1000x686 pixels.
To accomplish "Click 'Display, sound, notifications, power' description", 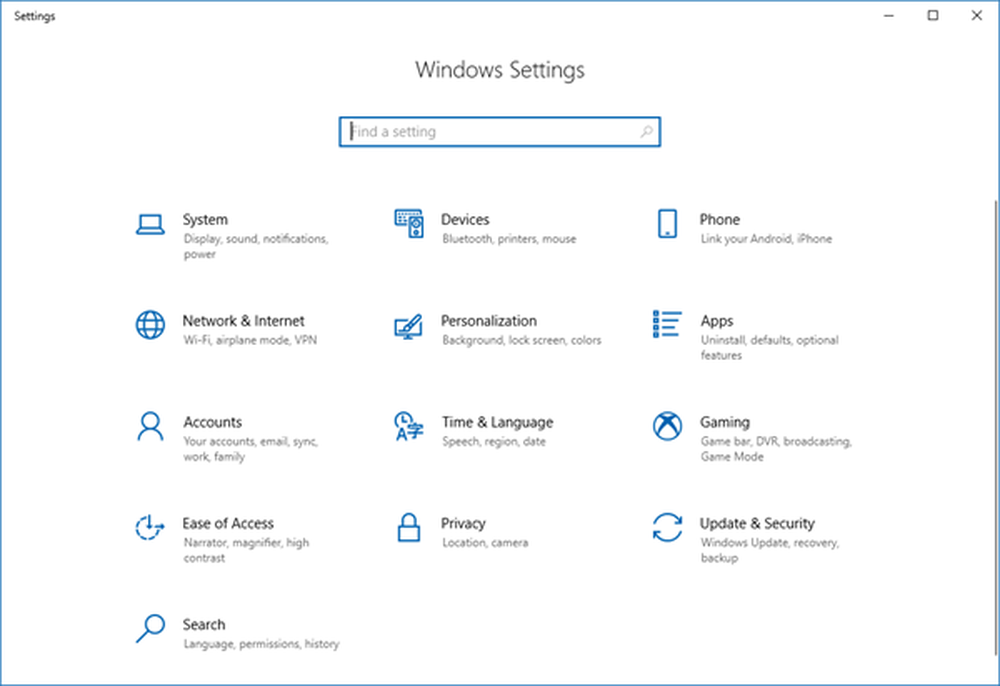I will [x=256, y=246].
